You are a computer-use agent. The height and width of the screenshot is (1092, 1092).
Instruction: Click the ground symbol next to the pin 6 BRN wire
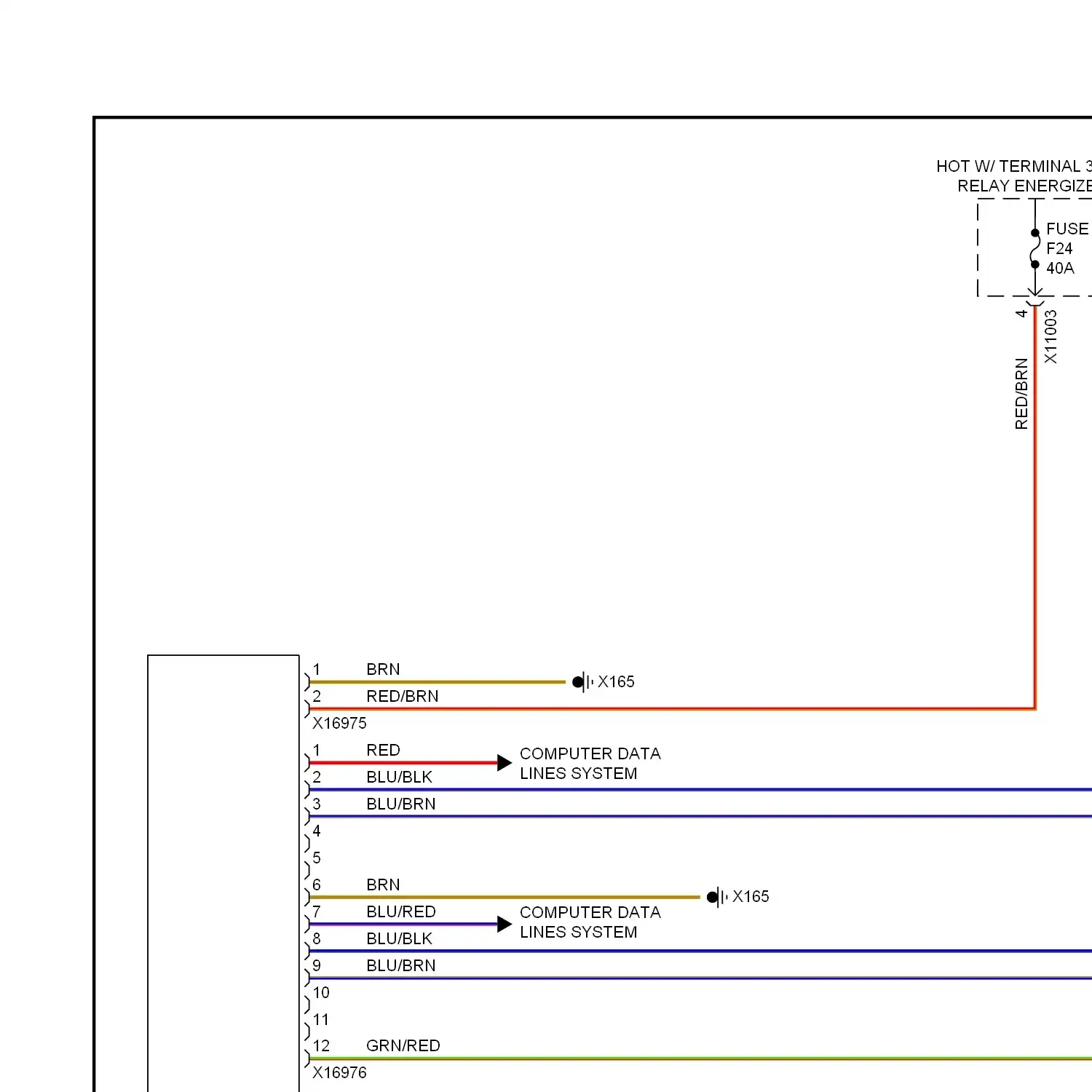[x=717, y=897]
